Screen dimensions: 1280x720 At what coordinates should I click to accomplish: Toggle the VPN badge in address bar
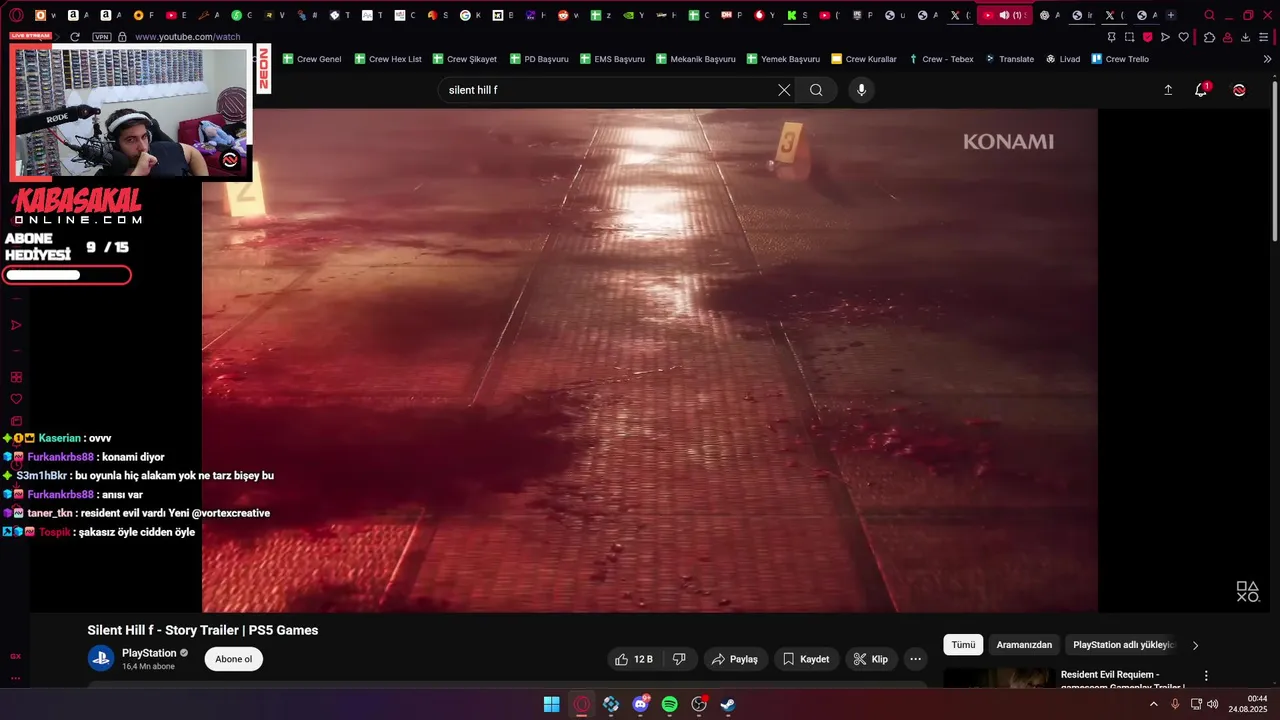(x=101, y=37)
